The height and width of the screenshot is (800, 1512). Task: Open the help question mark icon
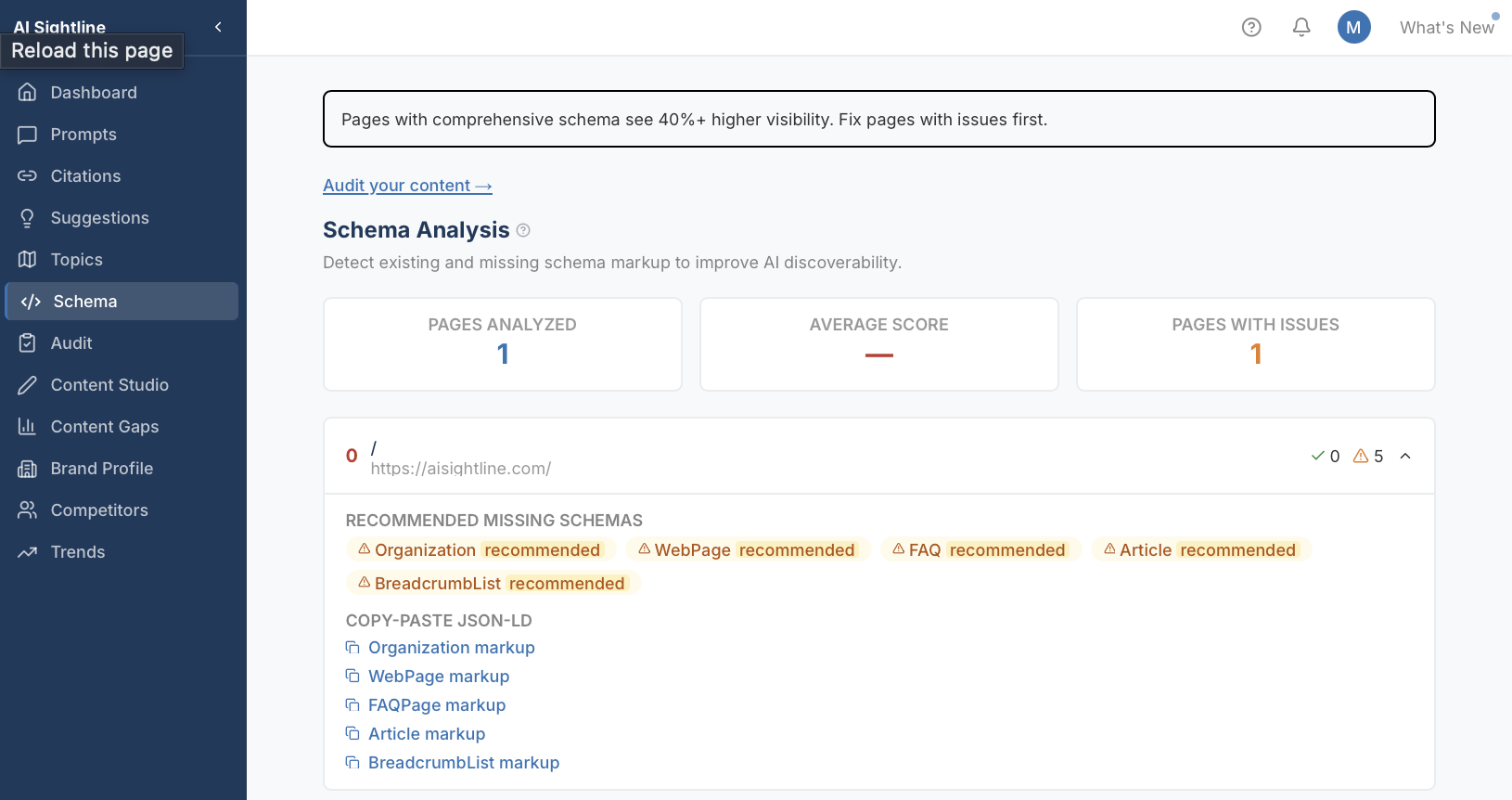(1251, 28)
